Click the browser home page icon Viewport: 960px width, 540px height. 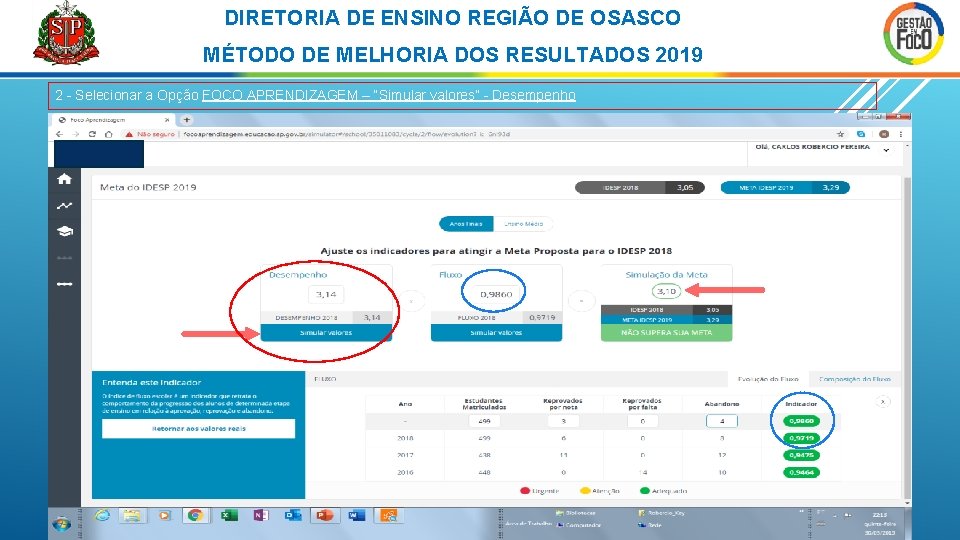108,134
